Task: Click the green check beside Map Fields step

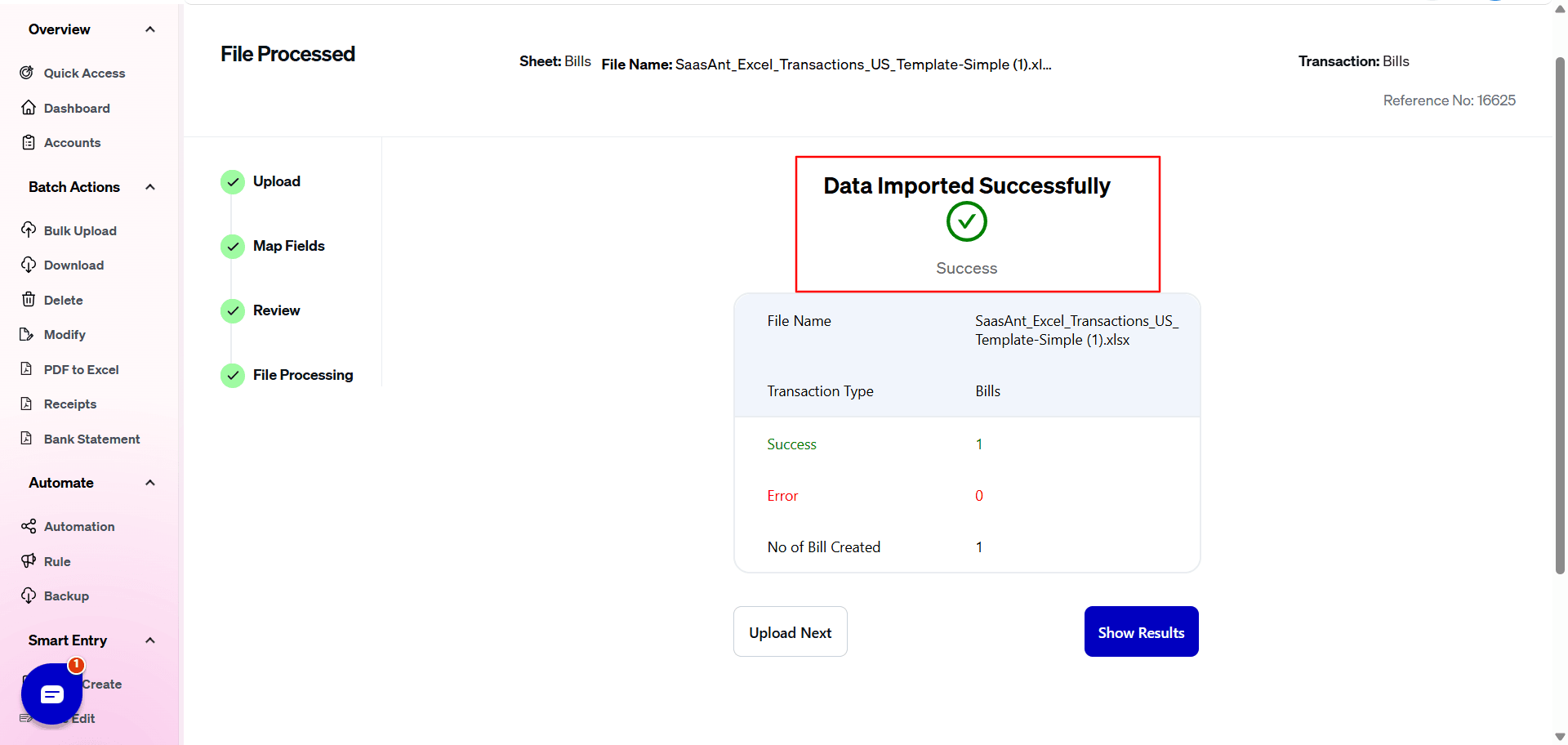Action: tap(233, 246)
